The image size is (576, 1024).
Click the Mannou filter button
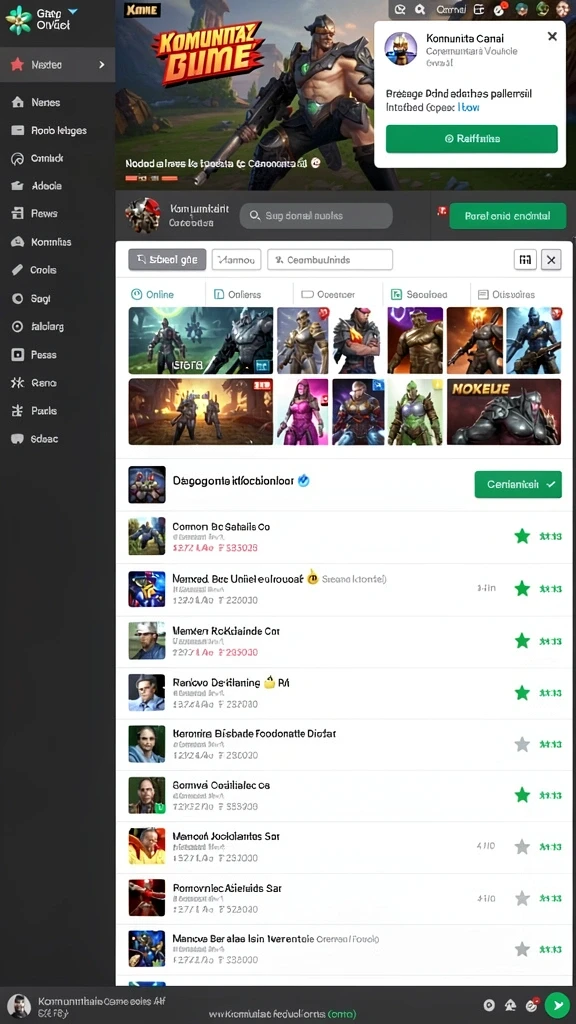236,259
